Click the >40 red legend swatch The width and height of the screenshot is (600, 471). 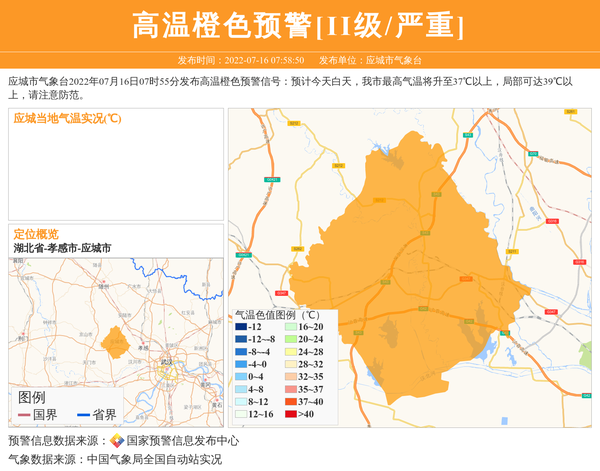coord(292,413)
